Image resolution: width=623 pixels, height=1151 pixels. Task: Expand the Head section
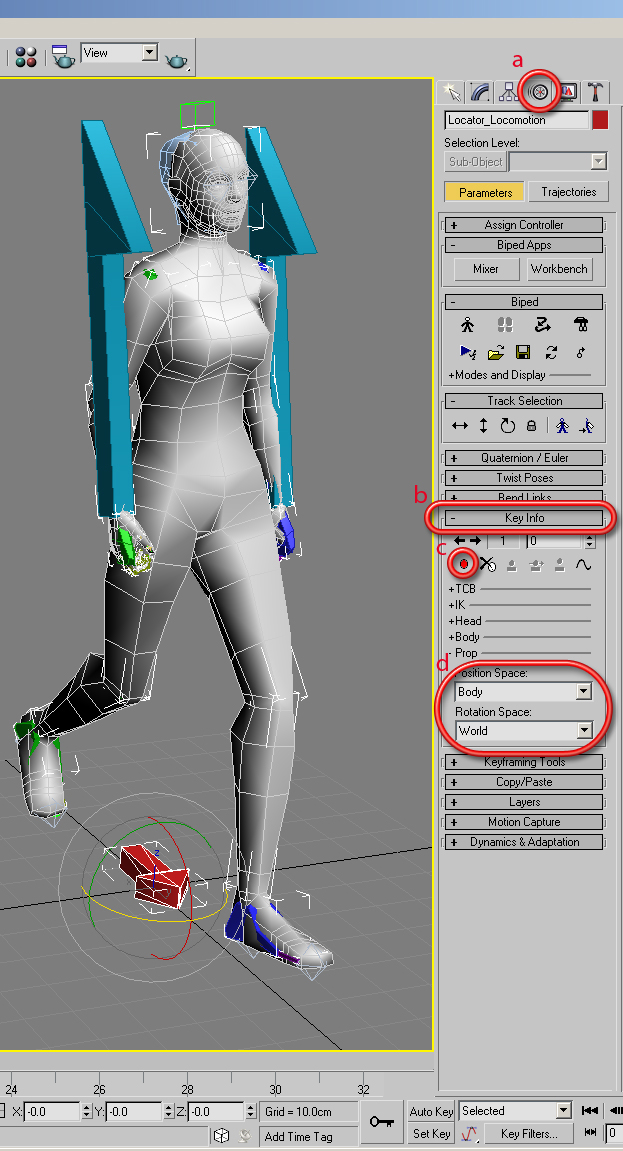click(x=465, y=621)
